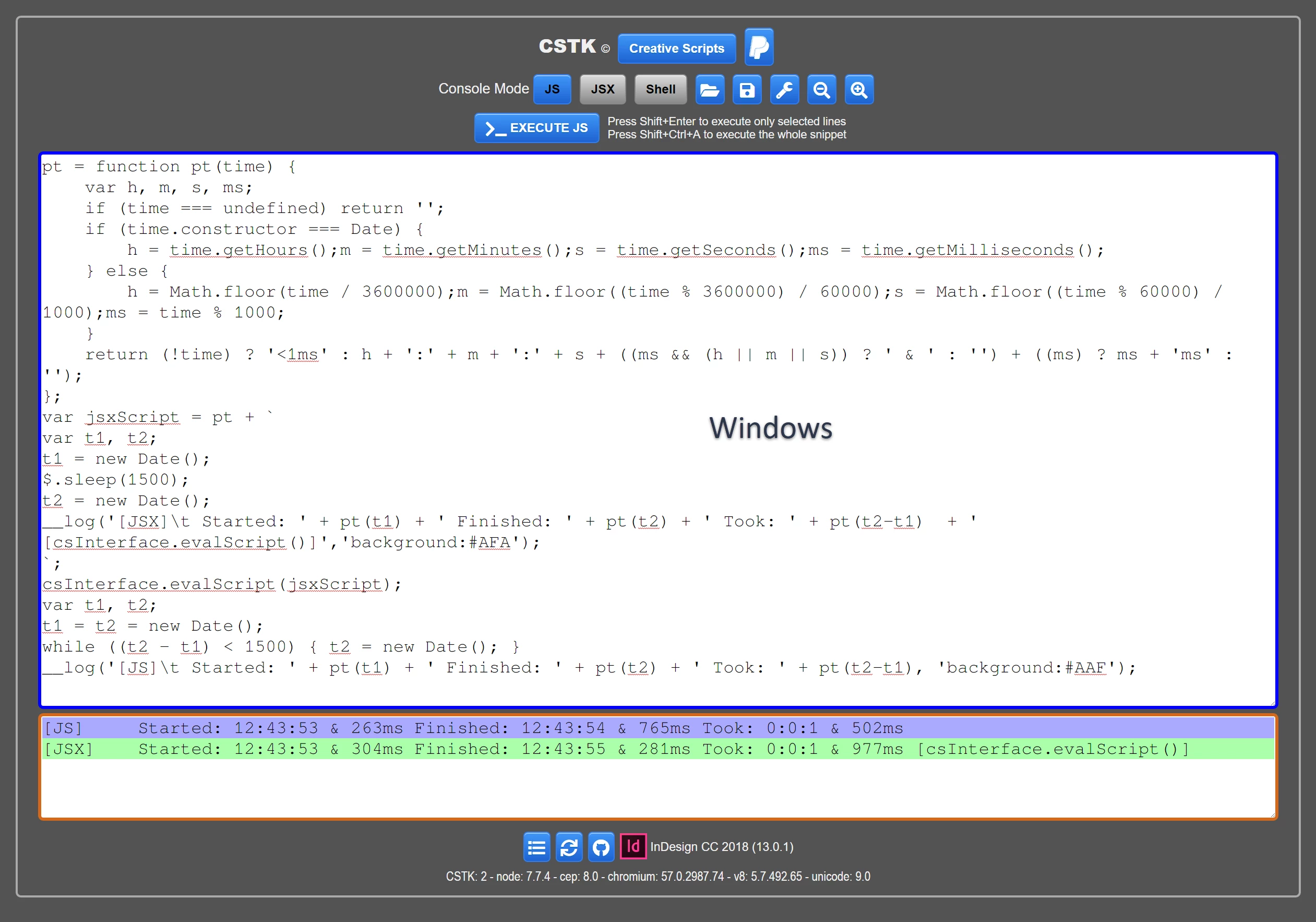This screenshot has height=922, width=1316.
Task: Switch console mode to JSX
Action: click(x=602, y=89)
